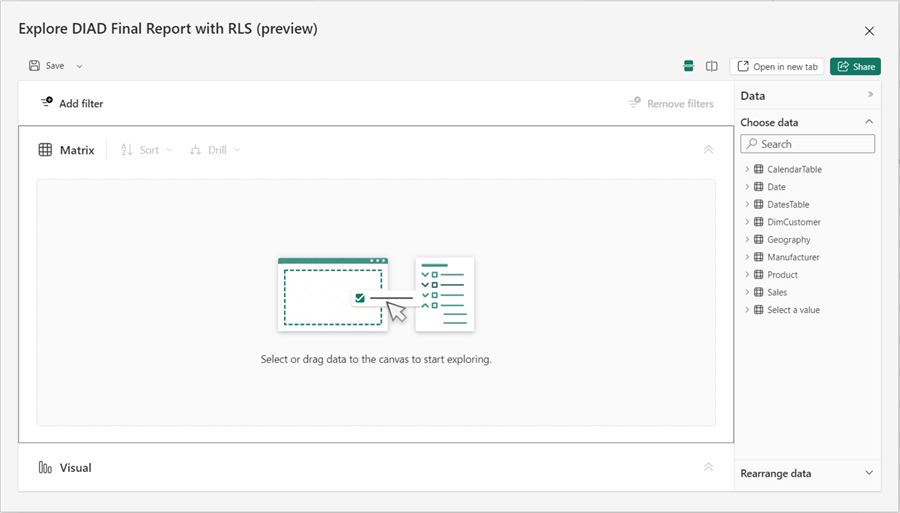Click the green Share button
The height and width of the screenshot is (513, 900).
[x=855, y=66]
